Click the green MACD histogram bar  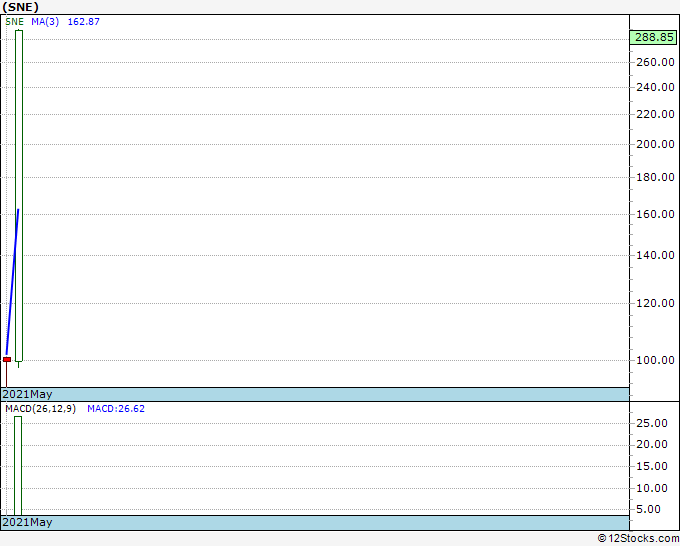tap(18, 466)
